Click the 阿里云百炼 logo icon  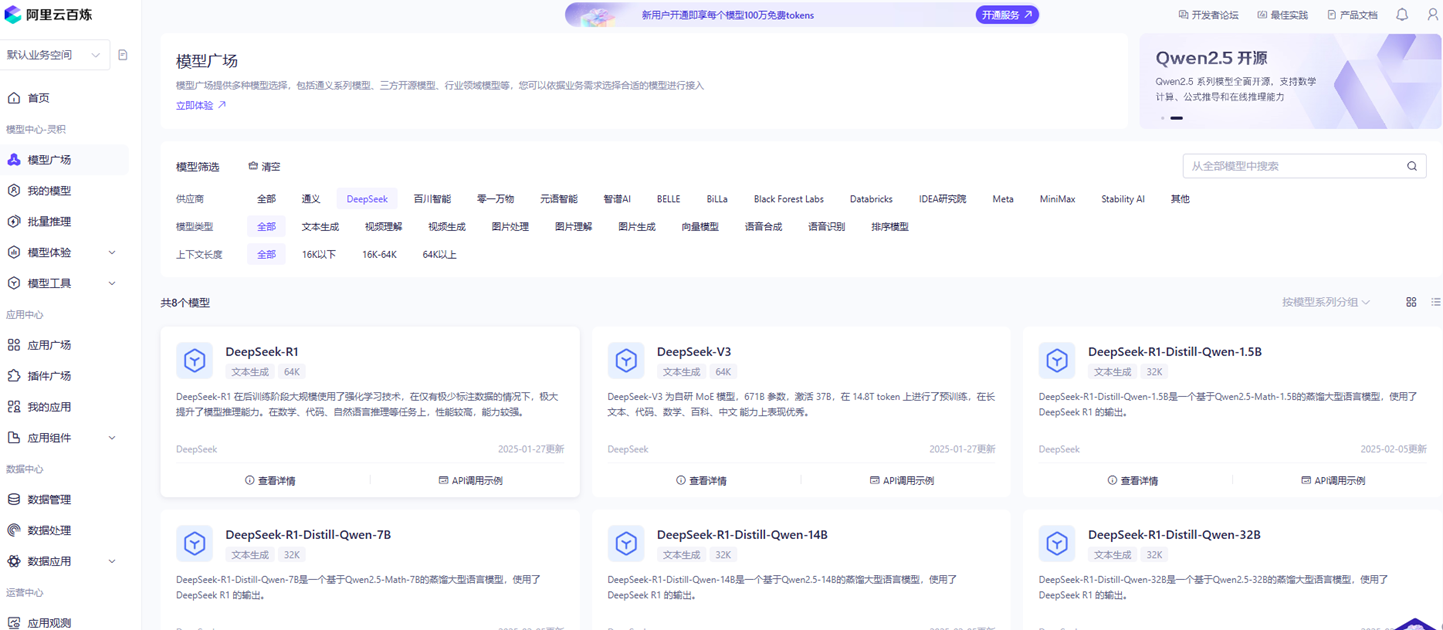[x=13, y=15]
